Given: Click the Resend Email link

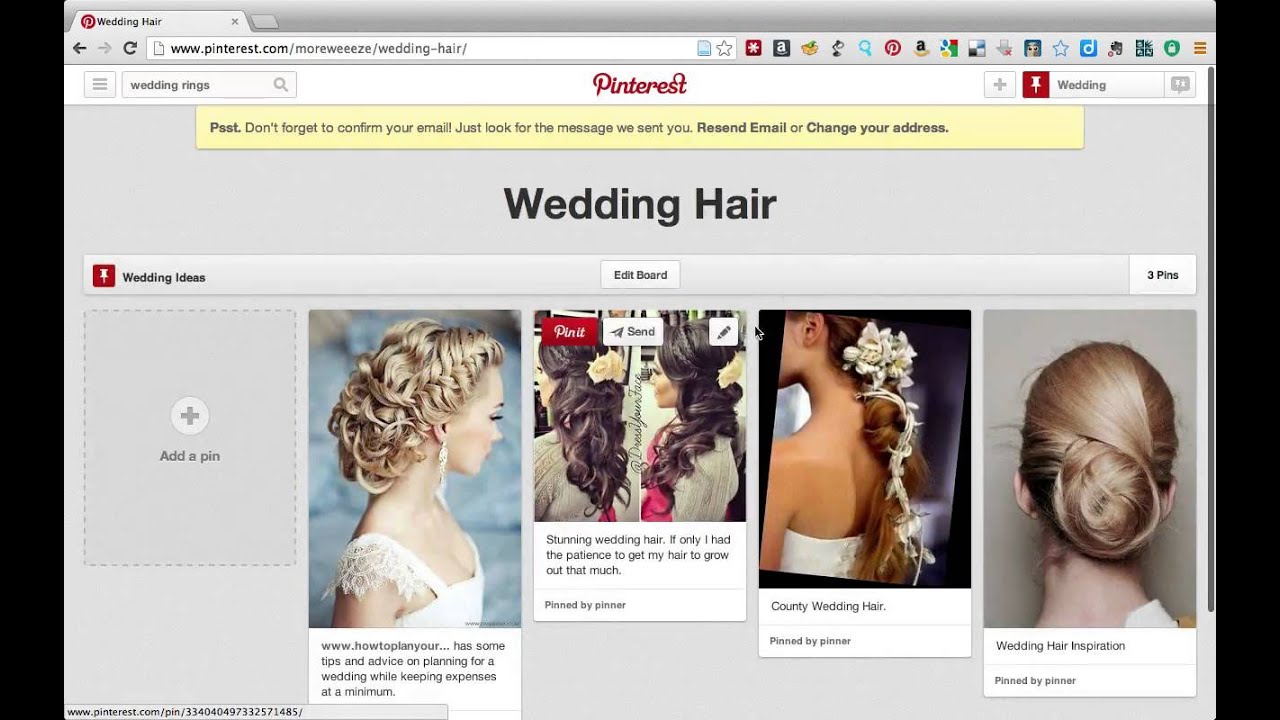Looking at the screenshot, I should coord(741,128).
